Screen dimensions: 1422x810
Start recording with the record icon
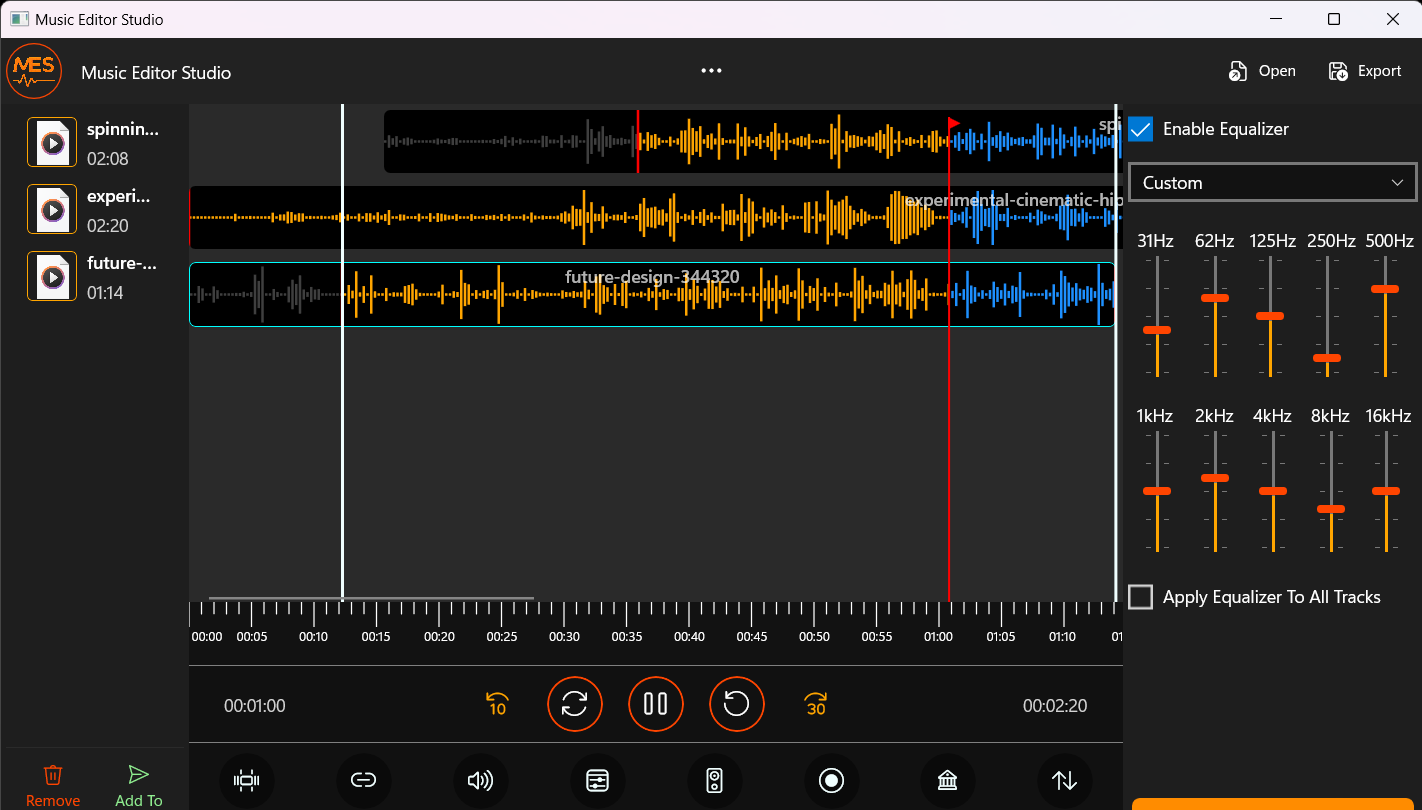[832, 781]
